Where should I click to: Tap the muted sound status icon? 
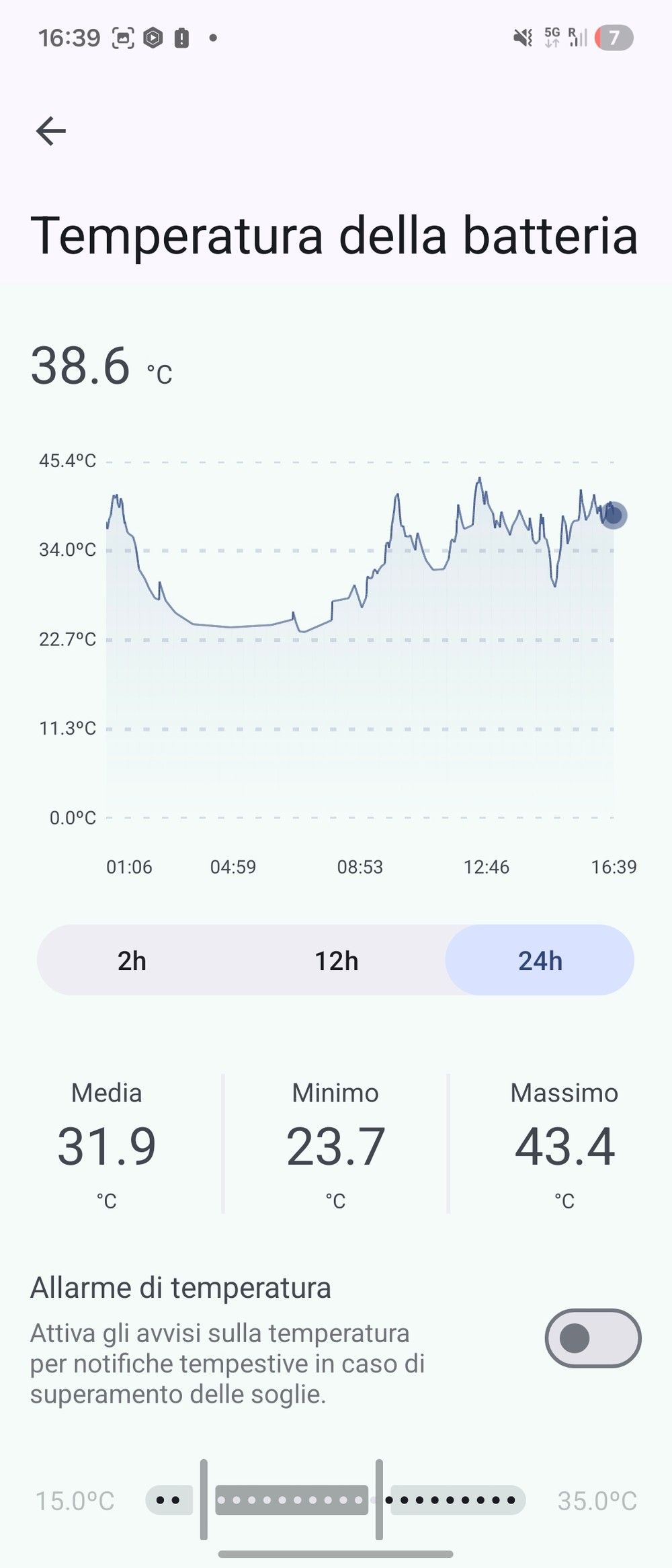click(523, 38)
